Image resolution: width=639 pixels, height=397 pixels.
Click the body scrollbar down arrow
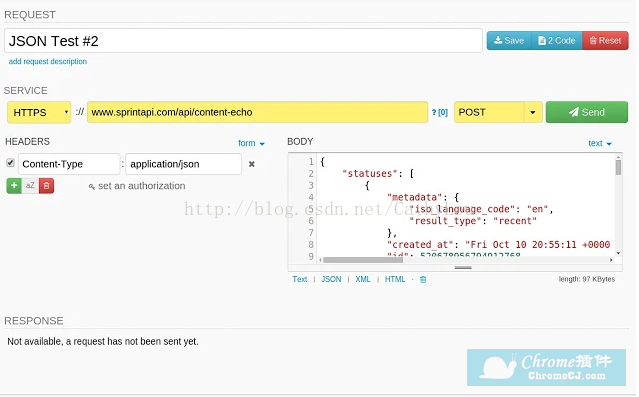click(619, 253)
